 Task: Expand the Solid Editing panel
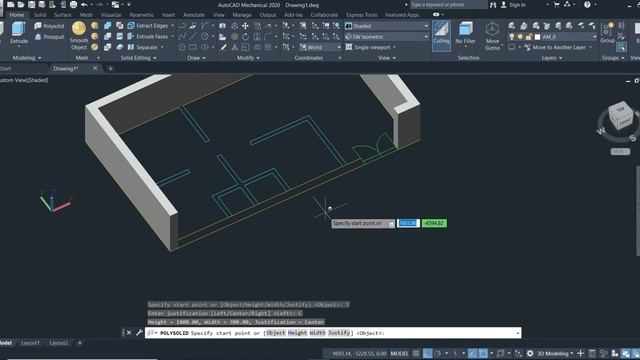coord(138,58)
